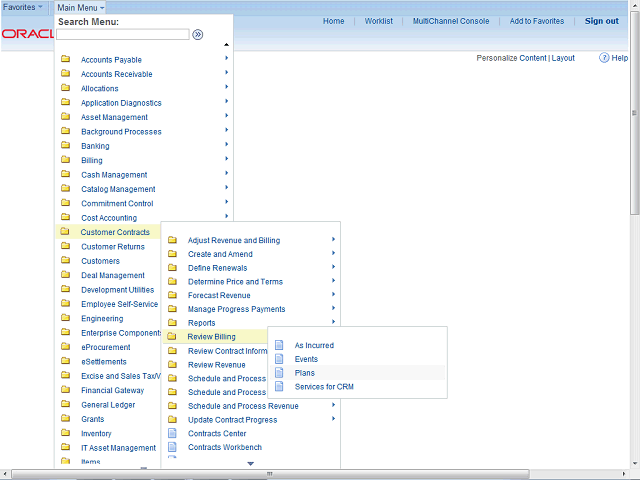The height and width of the screenshot is (480, 640).
Task: Select eProcurement menu entry
Action: 106,347
